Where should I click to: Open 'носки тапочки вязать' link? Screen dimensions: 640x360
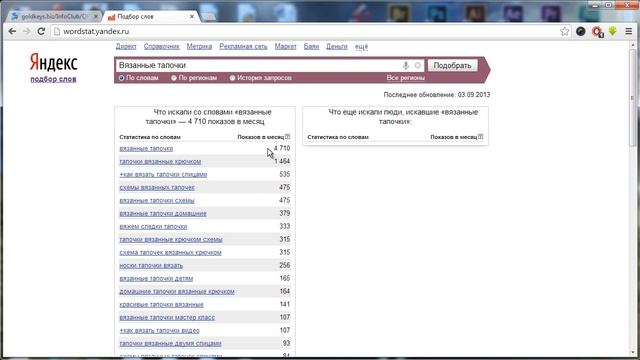pyautogui.click(x=151, y=266)
